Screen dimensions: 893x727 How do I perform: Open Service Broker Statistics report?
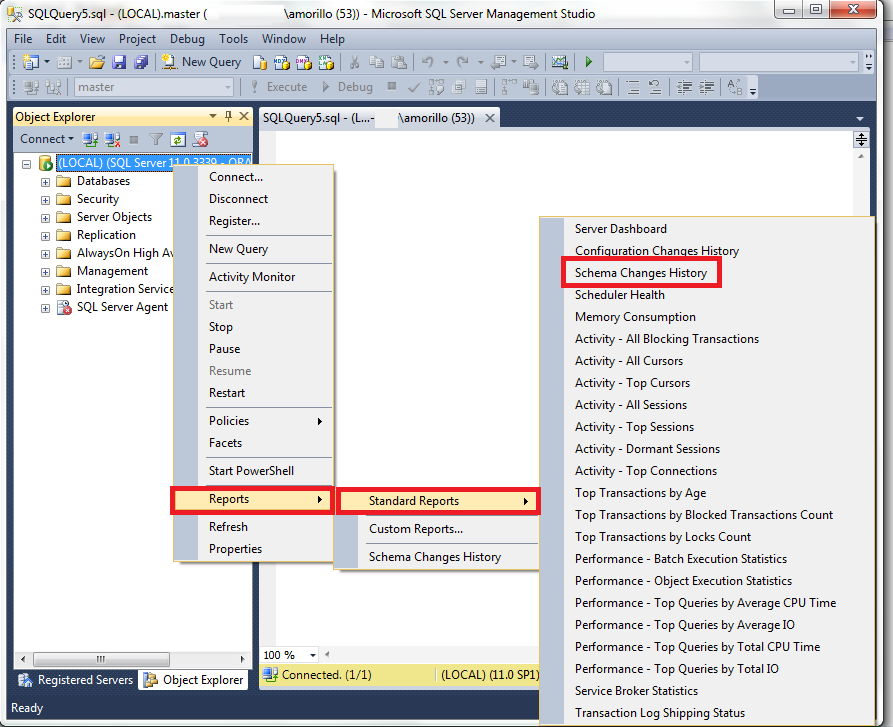click(x=636, y=691)
